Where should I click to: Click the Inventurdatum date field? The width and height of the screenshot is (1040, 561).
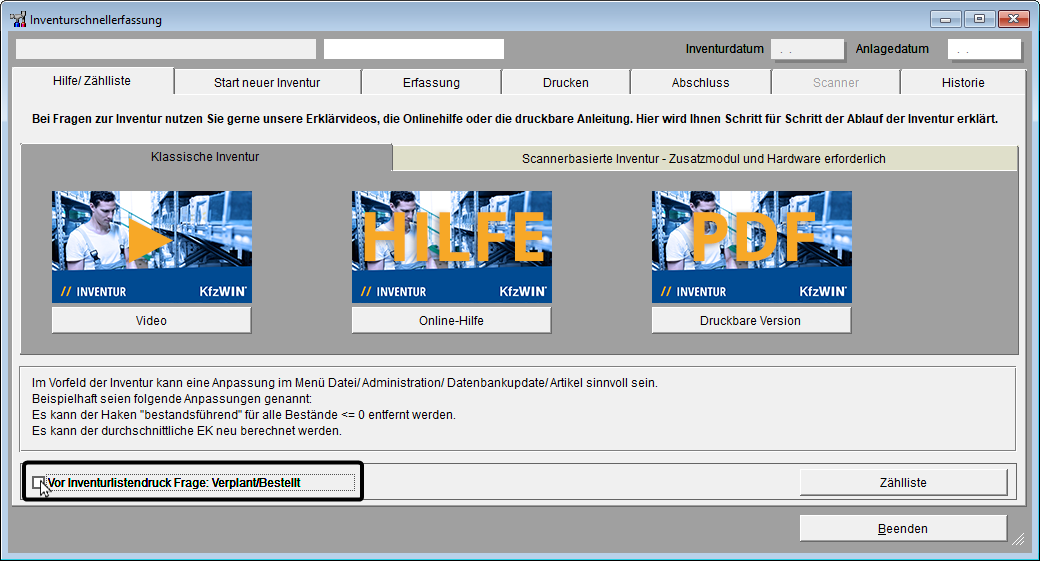click(807, 49)
